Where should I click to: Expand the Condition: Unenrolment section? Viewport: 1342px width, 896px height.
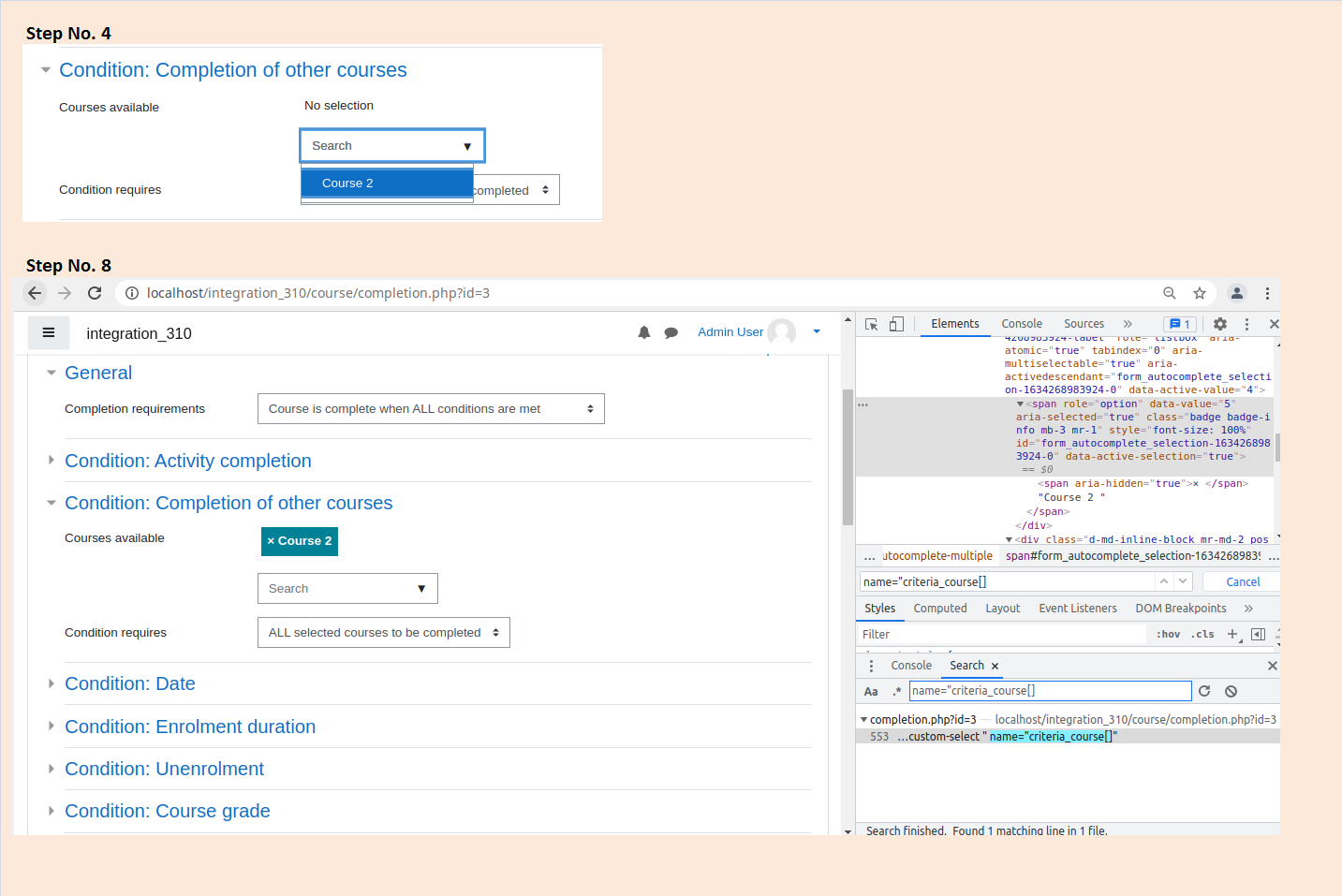pyautogui.click(x=52, y=769)
